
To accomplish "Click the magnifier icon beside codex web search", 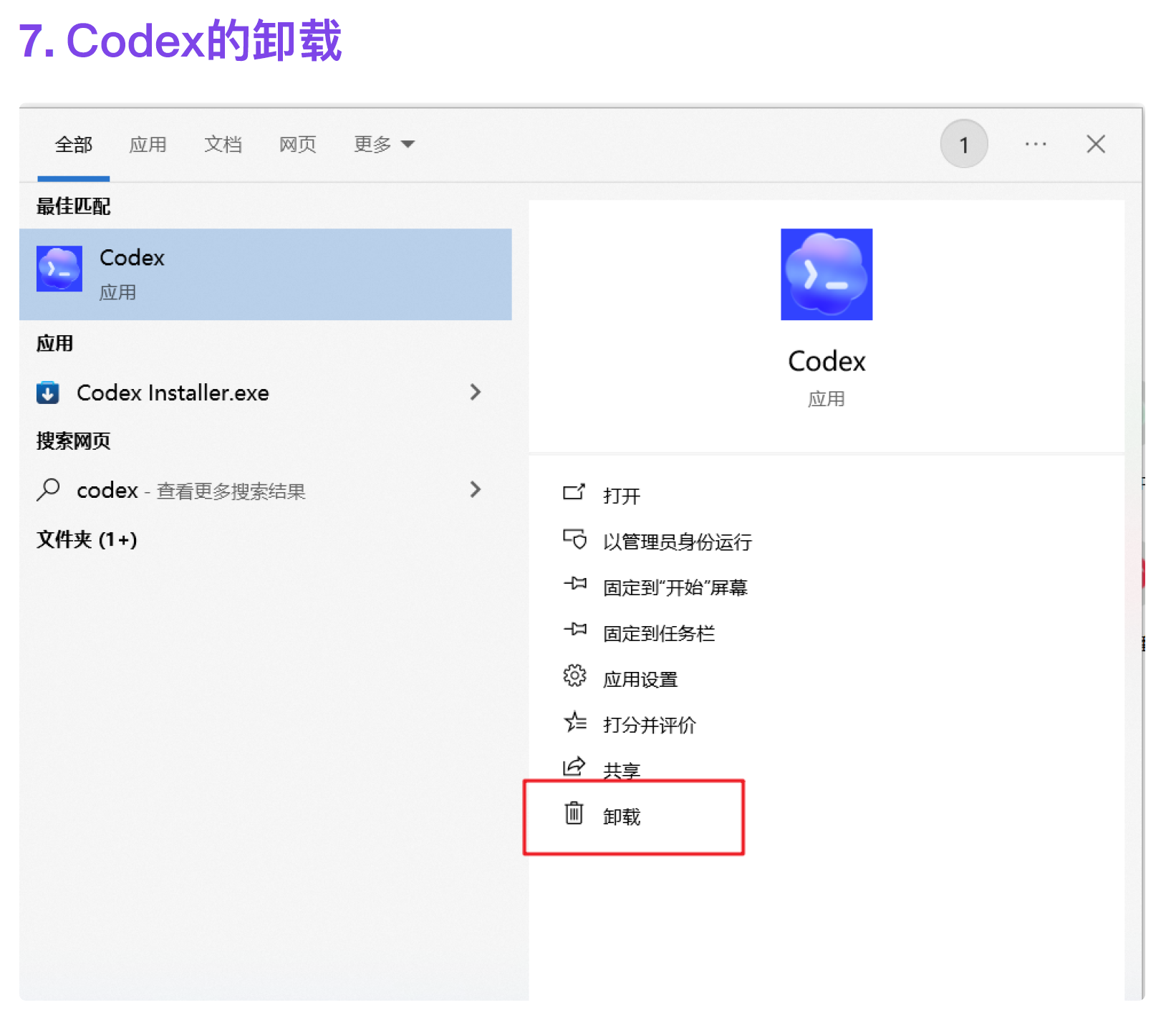I will (48, 490).
